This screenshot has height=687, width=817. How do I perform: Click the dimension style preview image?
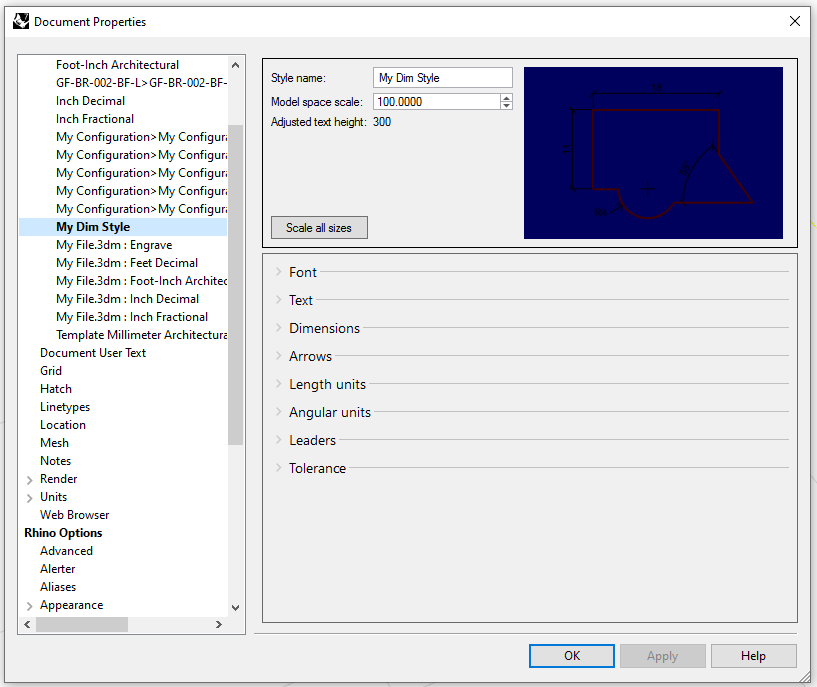(653, 153)
